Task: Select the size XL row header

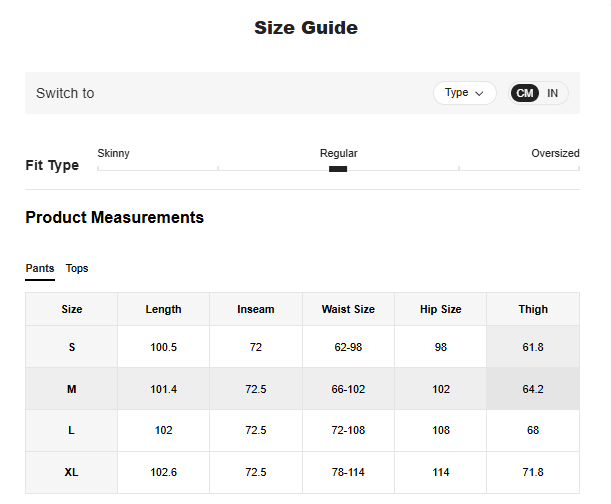Action: (x=72, y=472)
